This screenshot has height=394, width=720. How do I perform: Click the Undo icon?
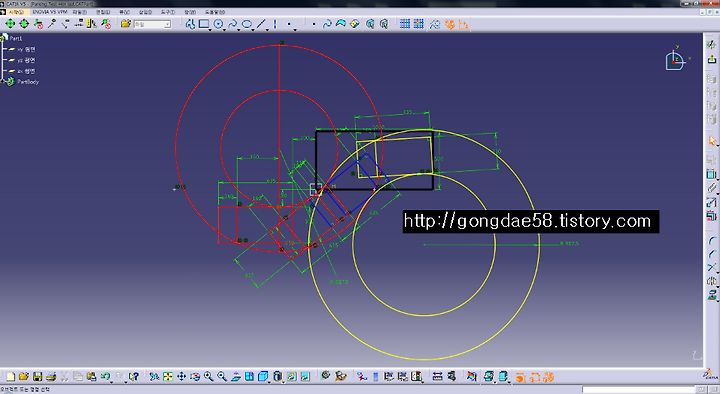click(105, 377)
